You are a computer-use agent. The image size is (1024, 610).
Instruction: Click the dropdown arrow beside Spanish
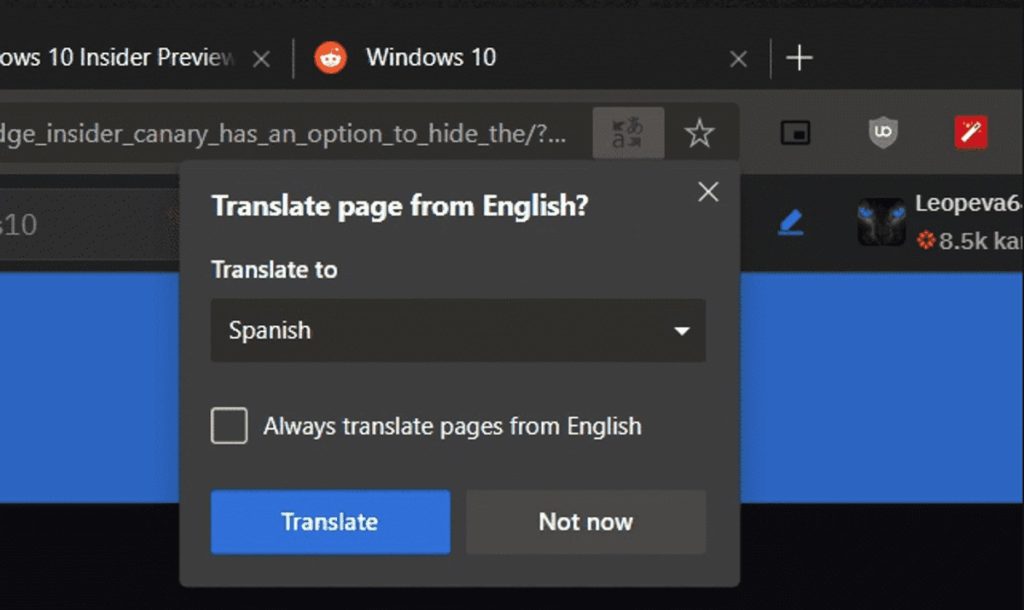point(682,331)
